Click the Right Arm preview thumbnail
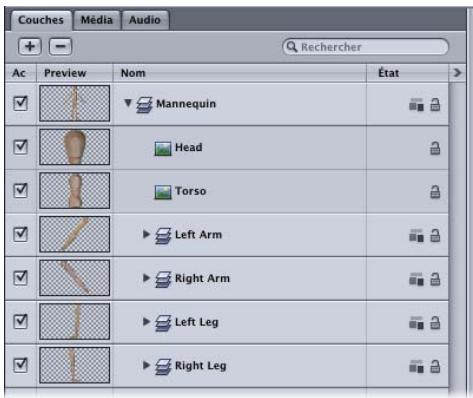The height and width of the screenshot is (398, 473). (x=75, y=278)
